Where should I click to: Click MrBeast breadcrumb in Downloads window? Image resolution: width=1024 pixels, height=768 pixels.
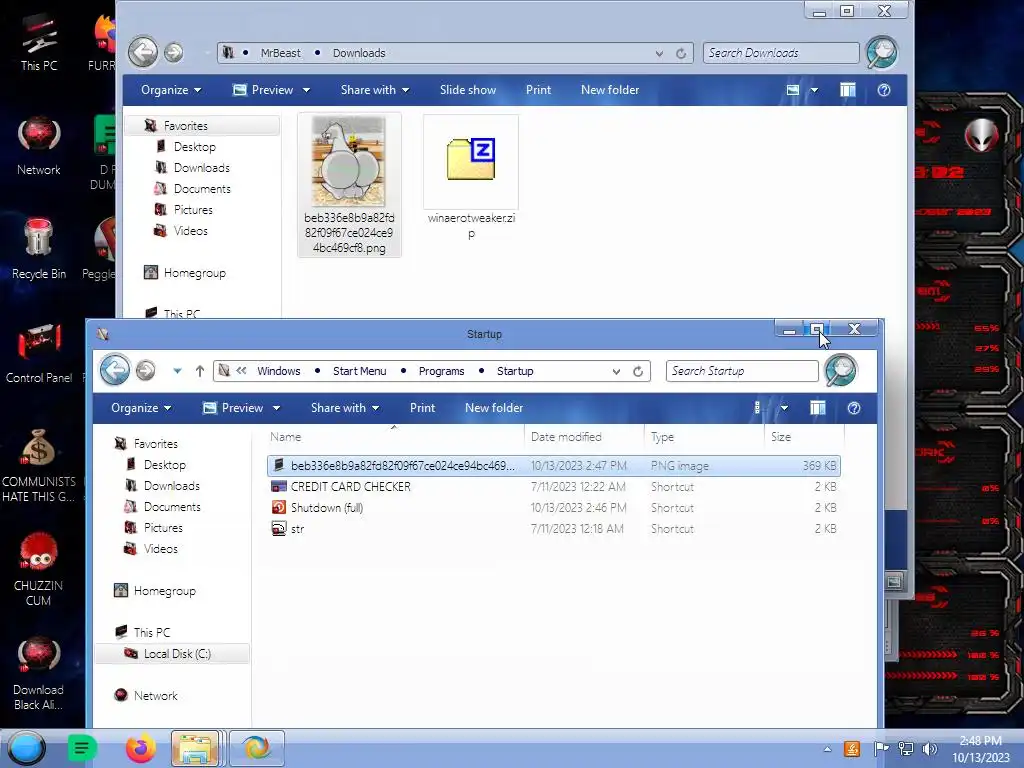[x=281, y=53]
